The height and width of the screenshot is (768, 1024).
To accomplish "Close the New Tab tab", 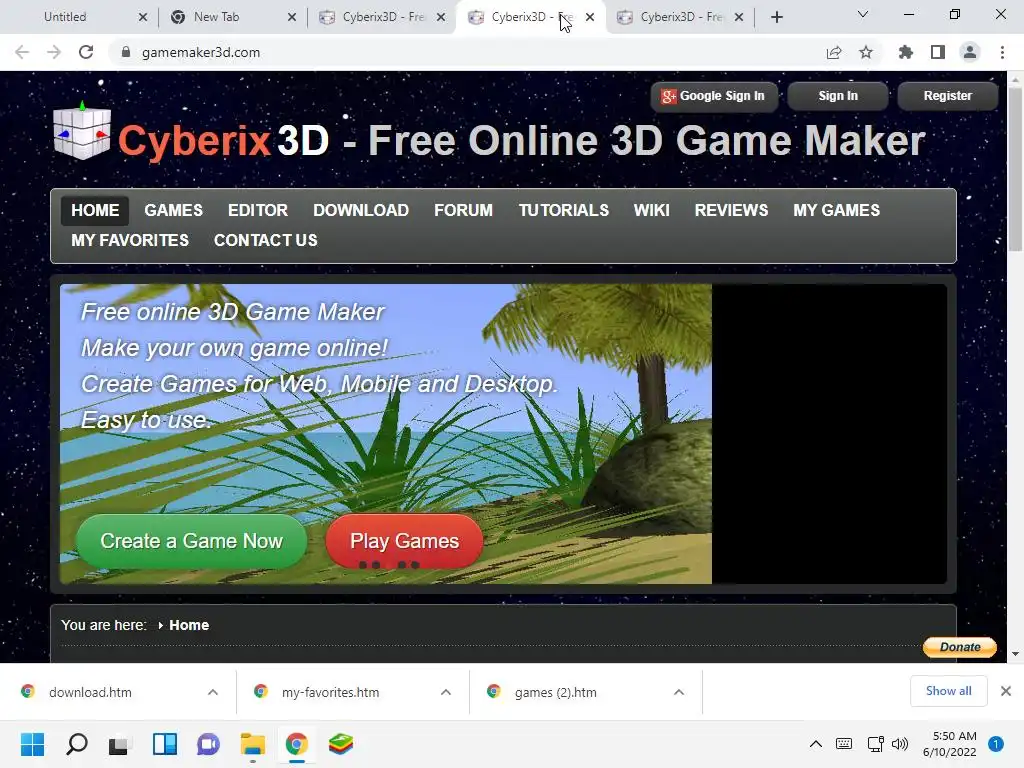I will click(x=292, y=17).
